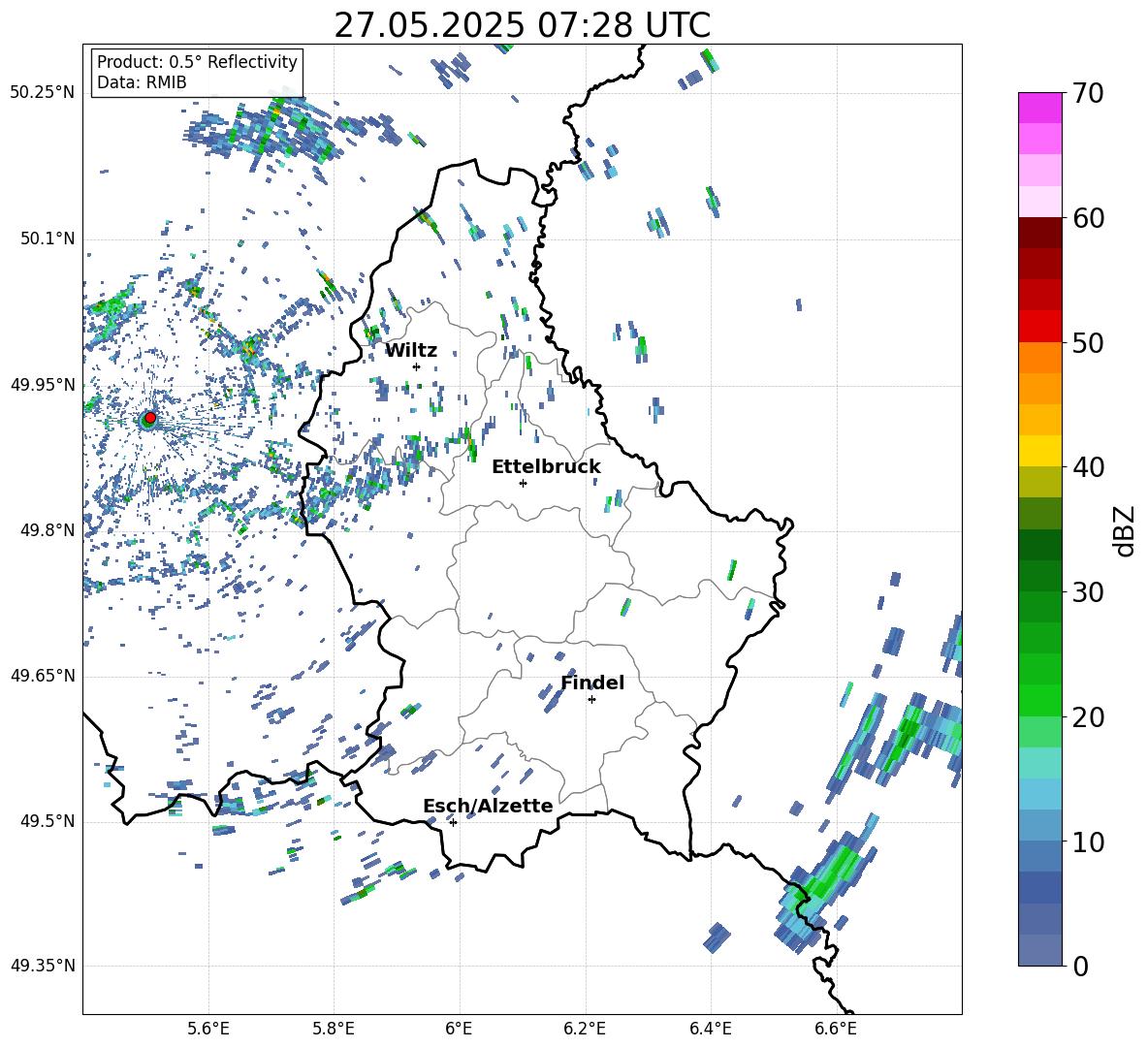
Task: Click the Findel station cross marker
Action: point(591,700)
